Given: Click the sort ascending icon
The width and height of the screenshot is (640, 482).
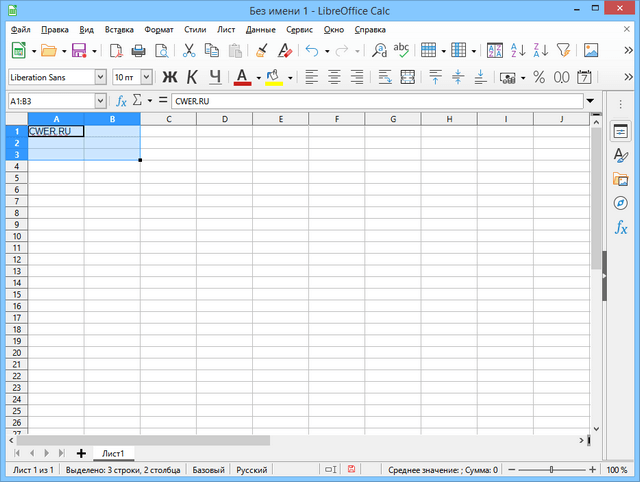Looking at the screenshot, I should (x=518, y=50).
